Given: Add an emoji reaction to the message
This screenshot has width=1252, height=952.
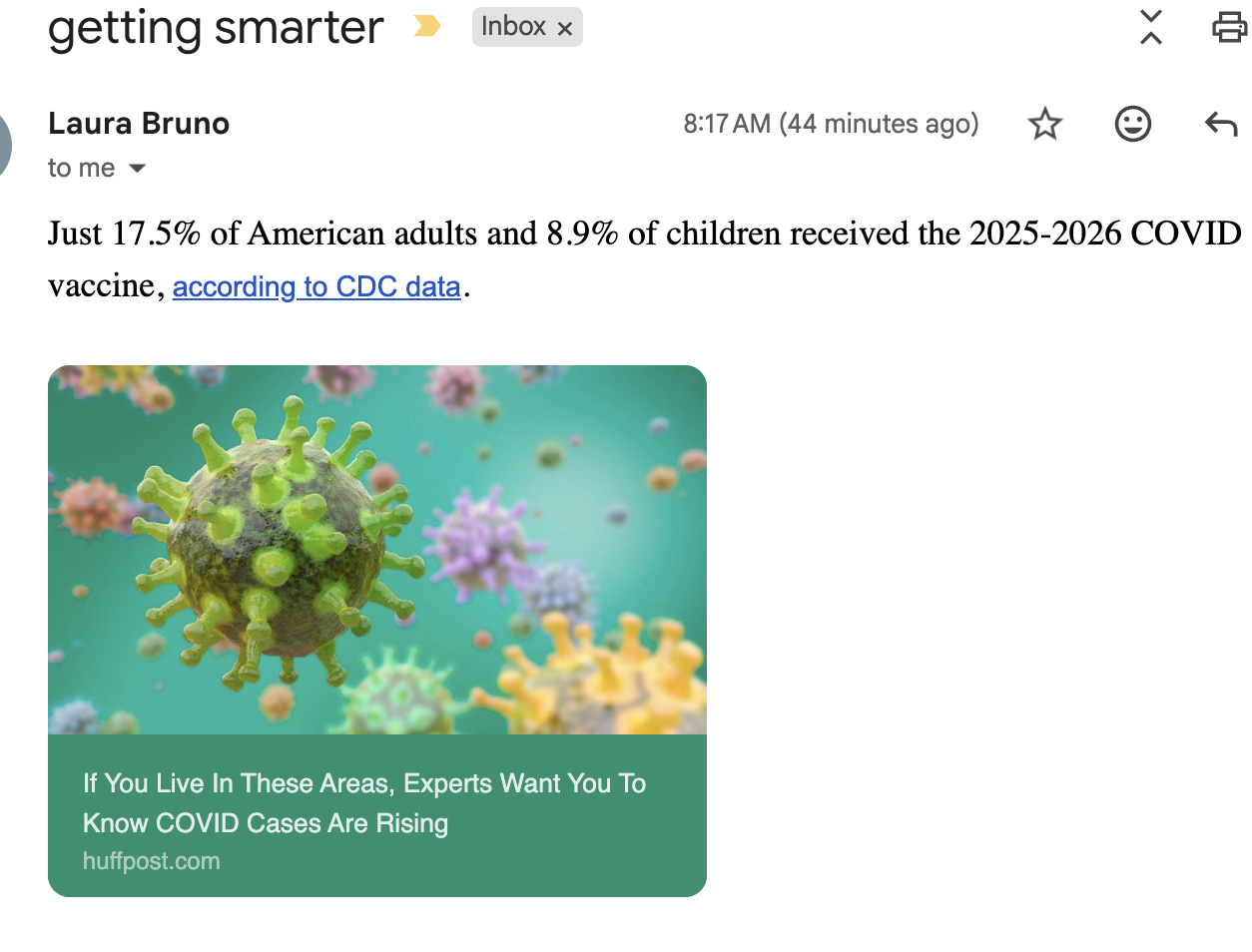Looking at the screenshot, I should tap(1132, 124).
